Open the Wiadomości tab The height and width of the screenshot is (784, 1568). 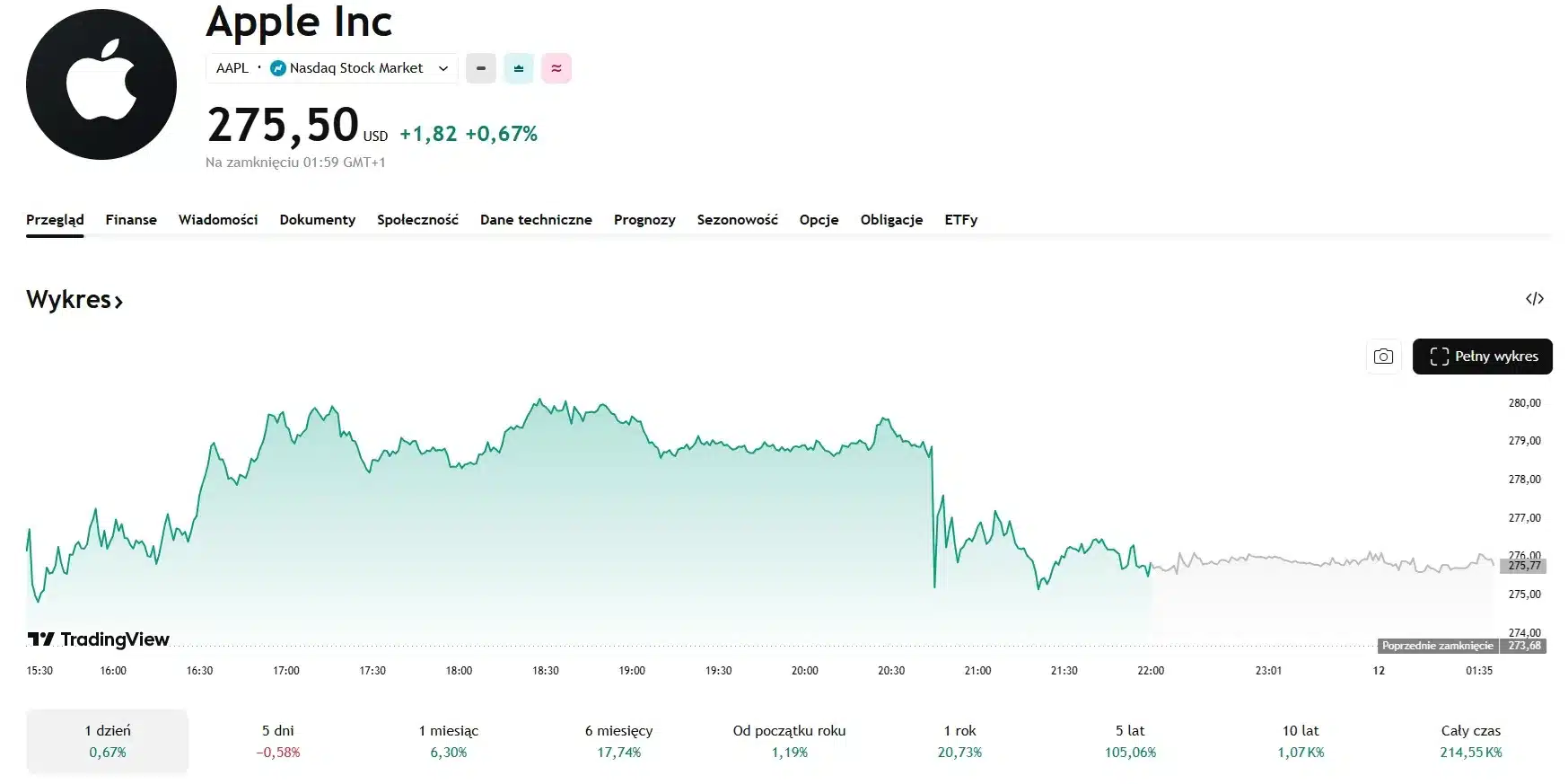pyautogui.click(x=218, y=220)
